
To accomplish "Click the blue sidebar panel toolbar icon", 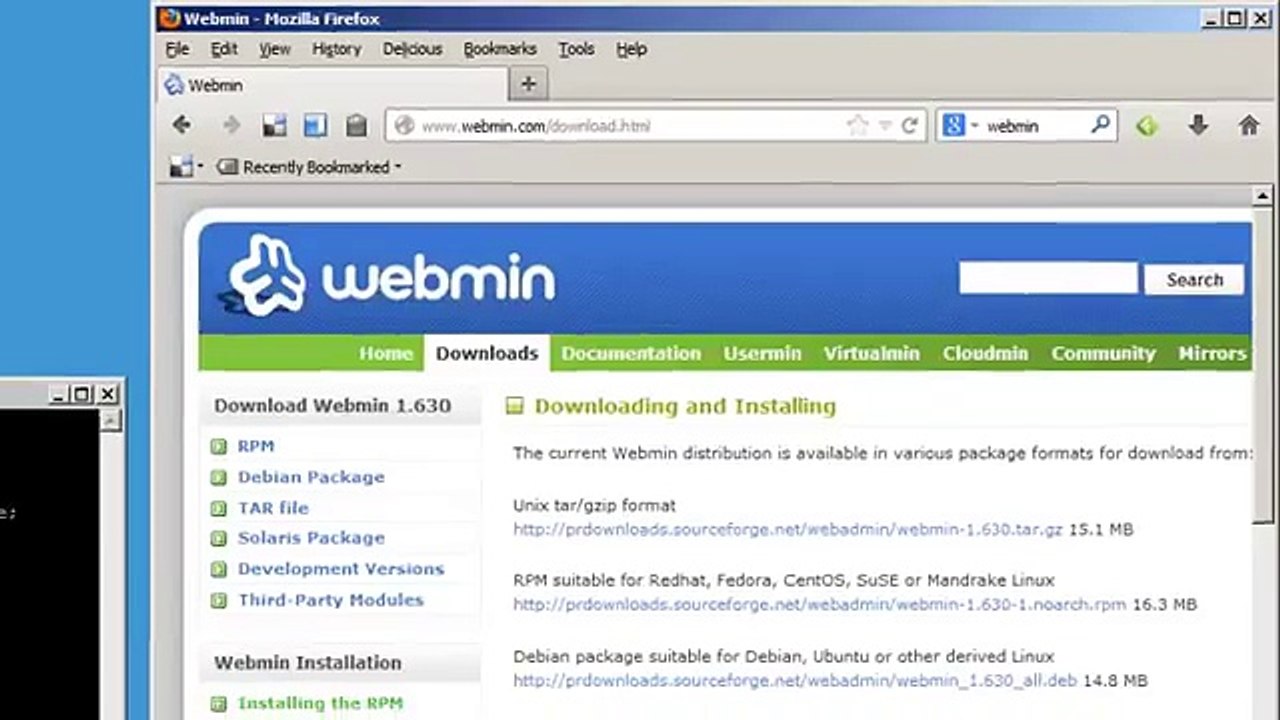I will tap(315, 125).
